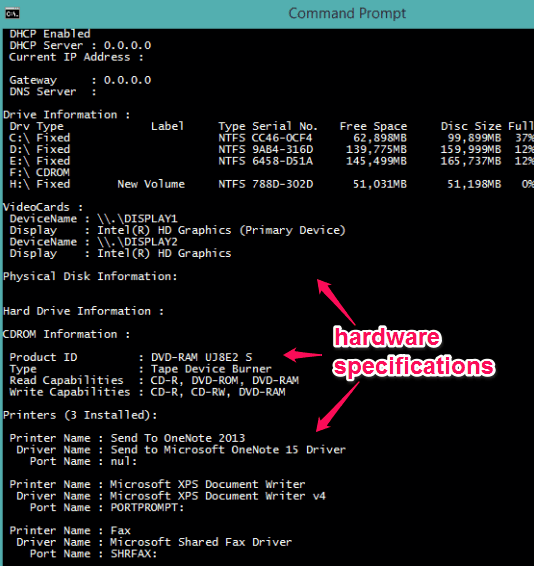Click the 'Write Capabilities' line
Image resolution: width=534 pixels, height=566 pixels.
click(147, 392)
